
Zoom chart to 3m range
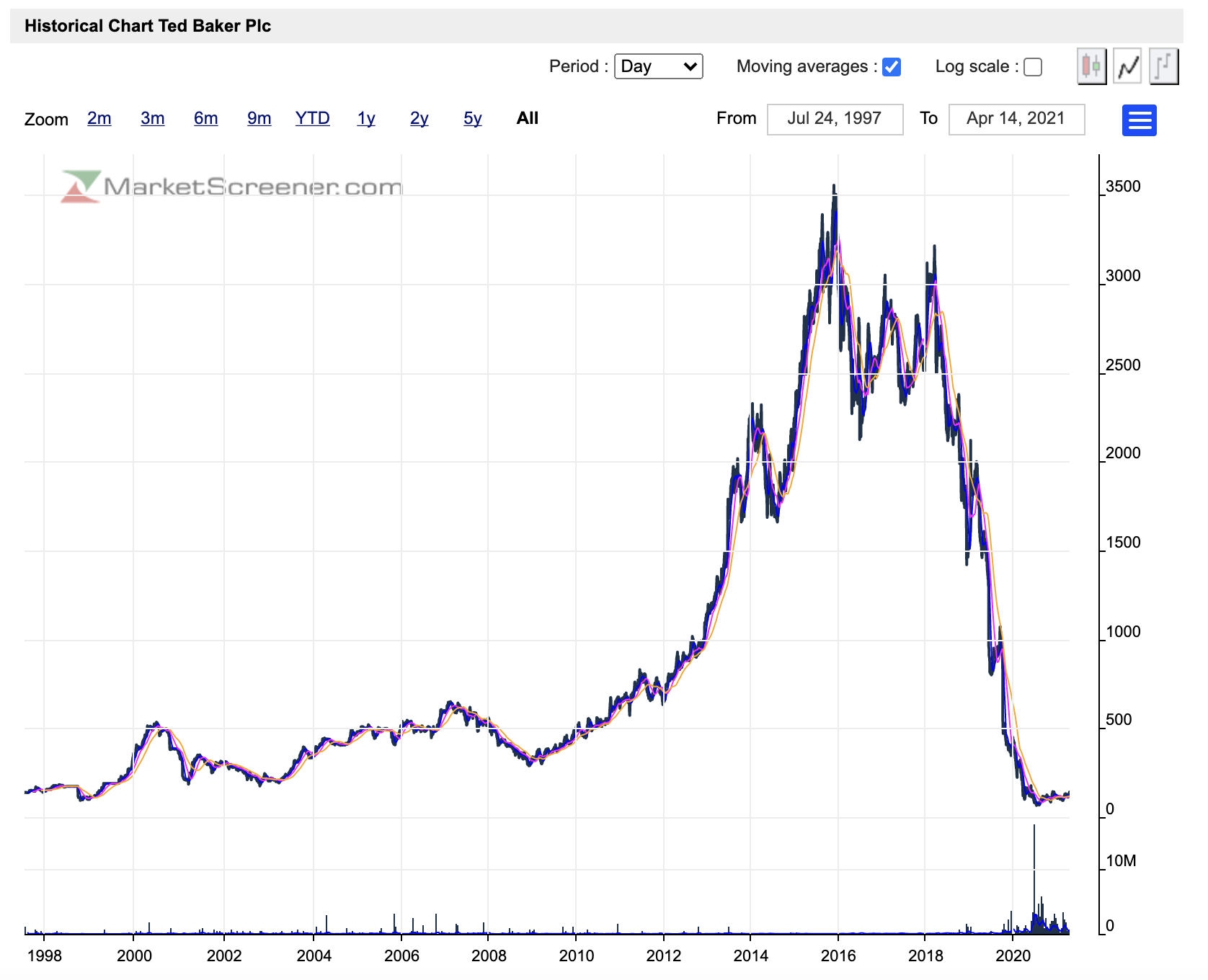(153, 118)
